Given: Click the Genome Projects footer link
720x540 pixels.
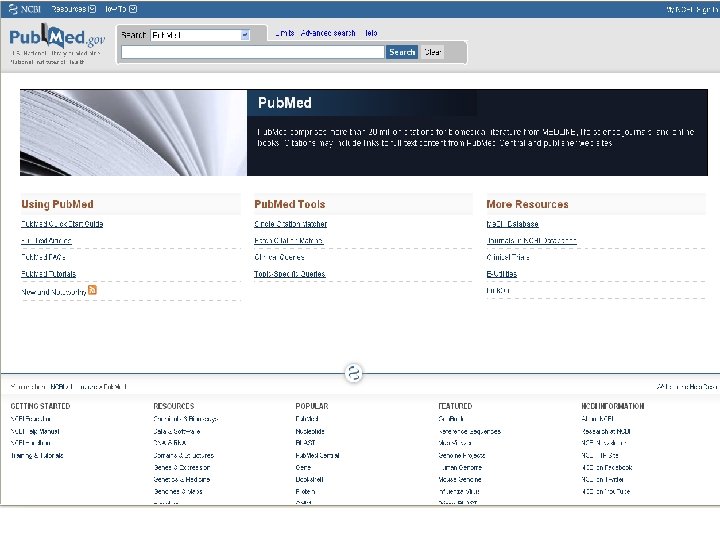Looking at the screenshot, I should click(x=462, y=456).
